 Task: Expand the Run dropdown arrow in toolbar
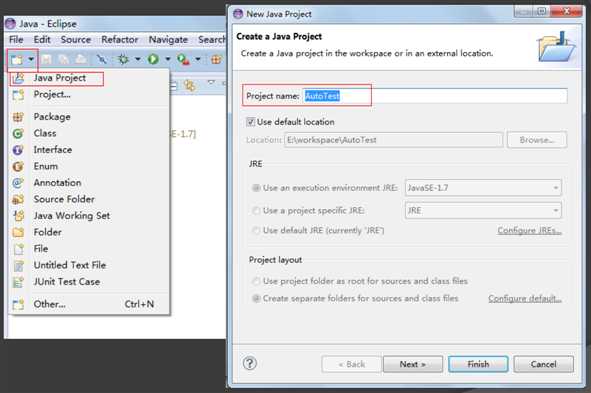pos(168,59)
